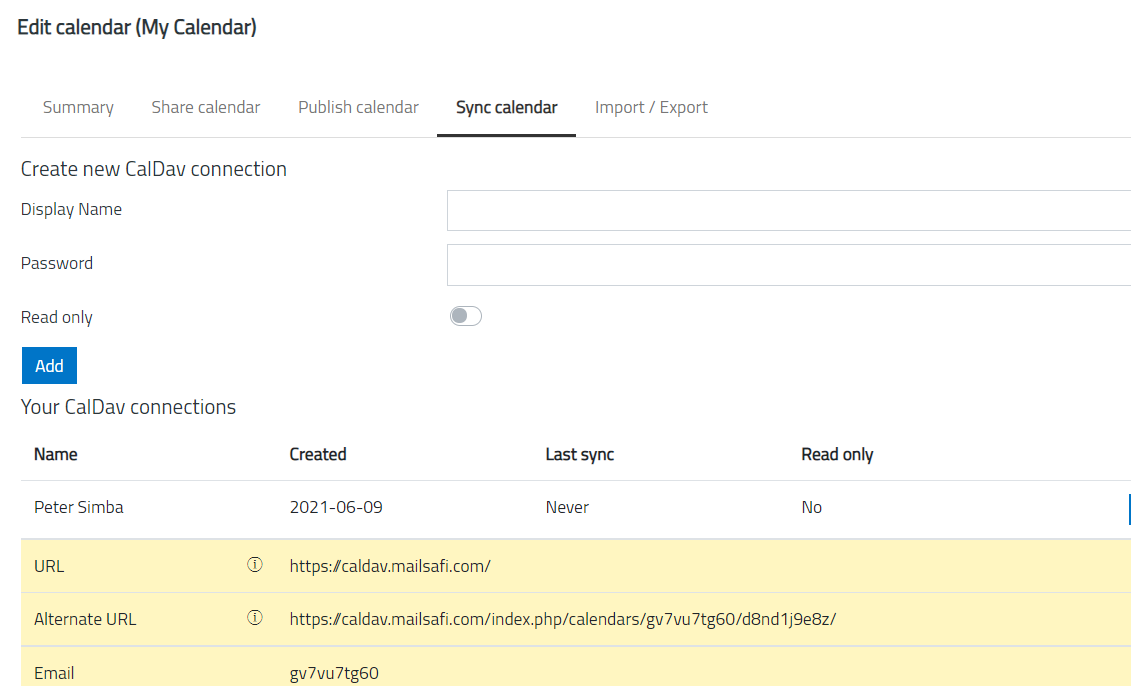Click the Name column header

[56, 454]
